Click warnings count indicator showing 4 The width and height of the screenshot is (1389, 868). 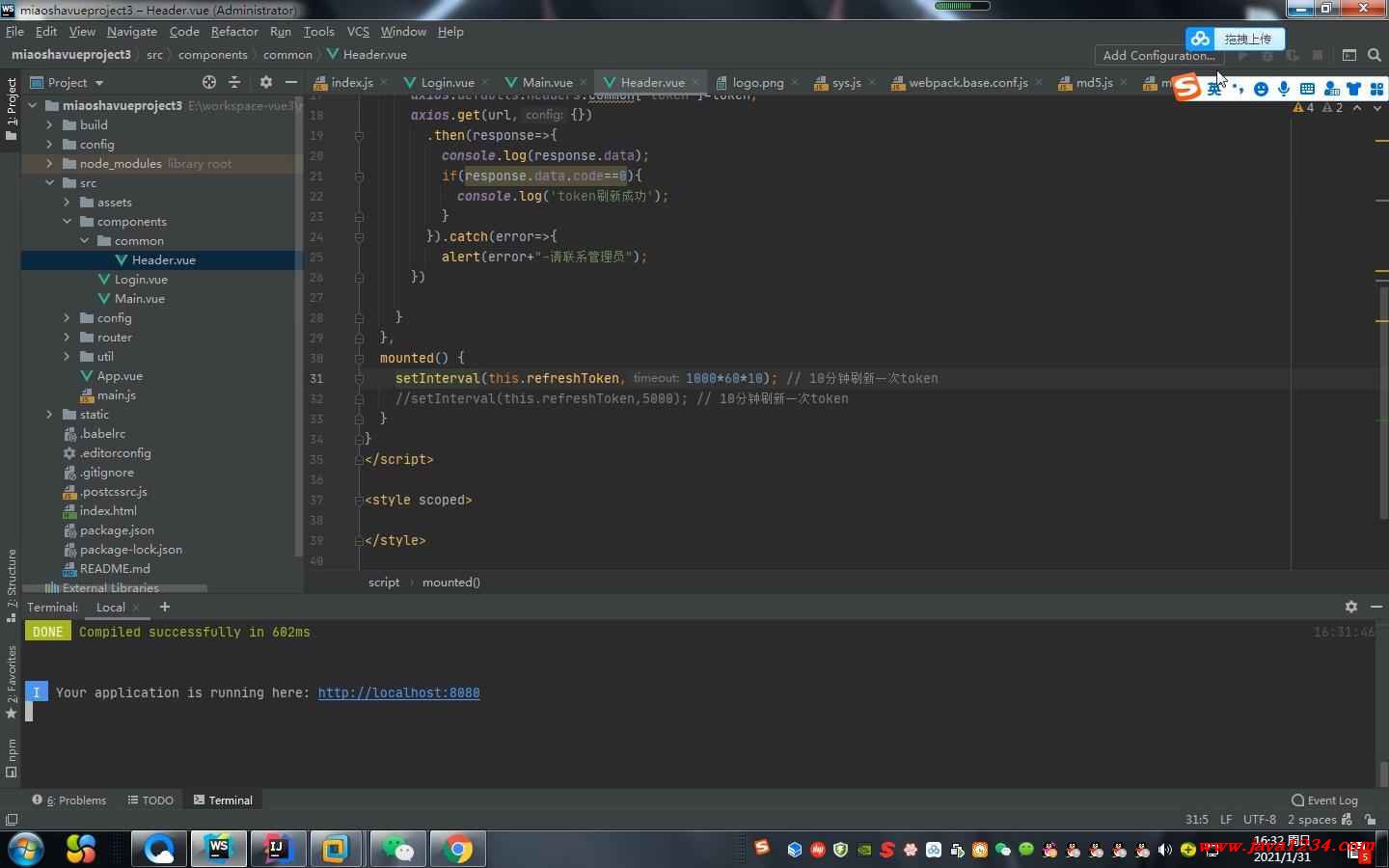[1303, 108]
